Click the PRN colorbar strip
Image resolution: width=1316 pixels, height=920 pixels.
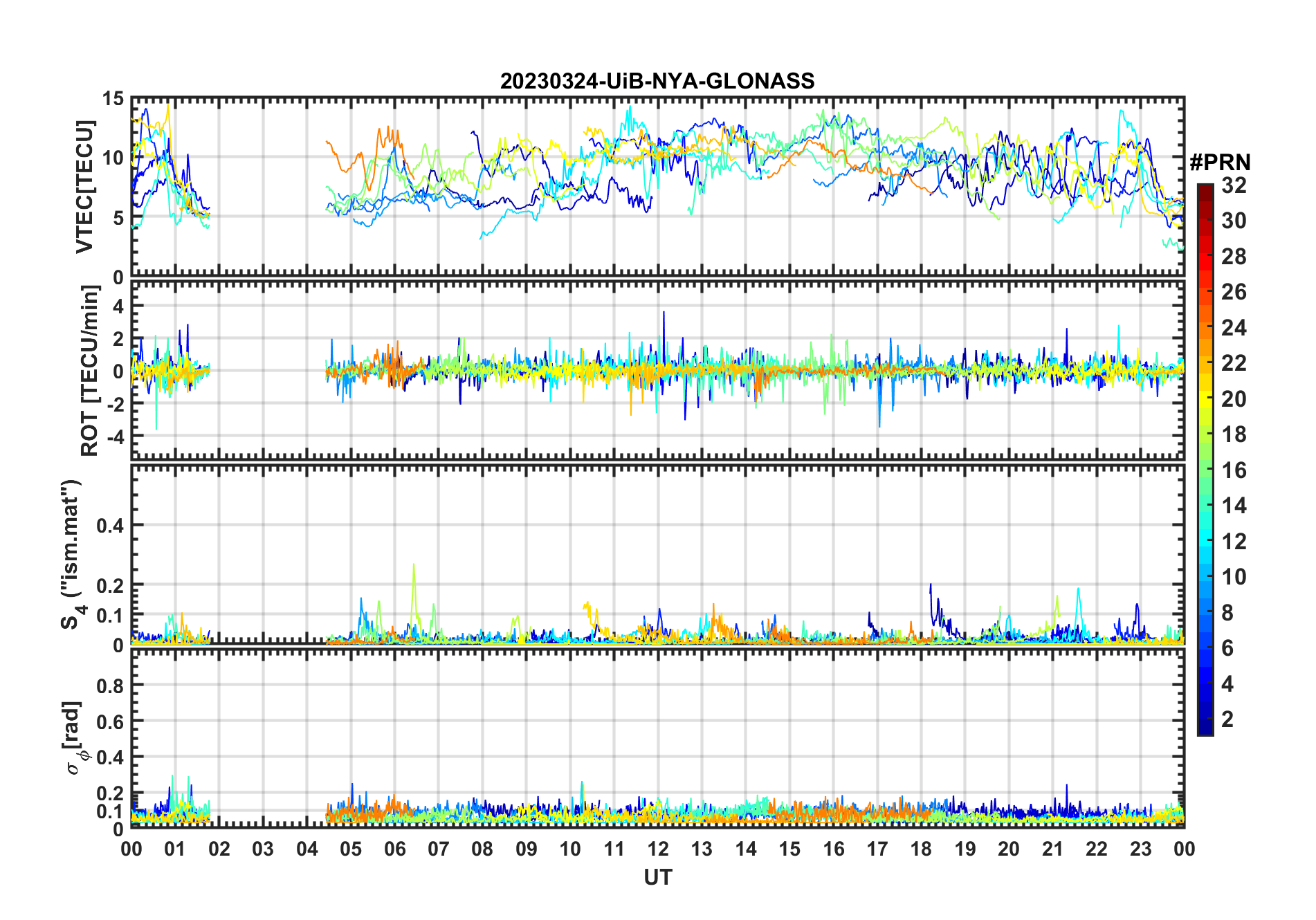[1205, 459]
